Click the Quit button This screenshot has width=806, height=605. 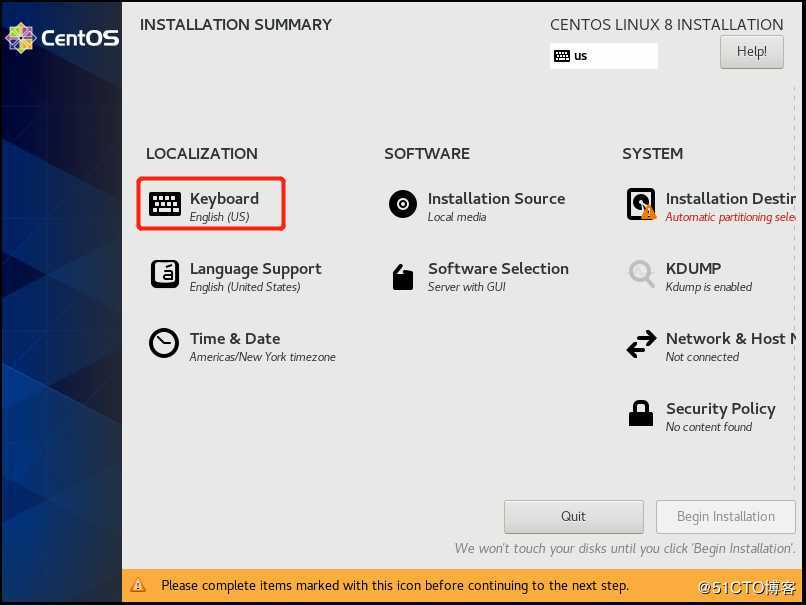click(574, 517)
